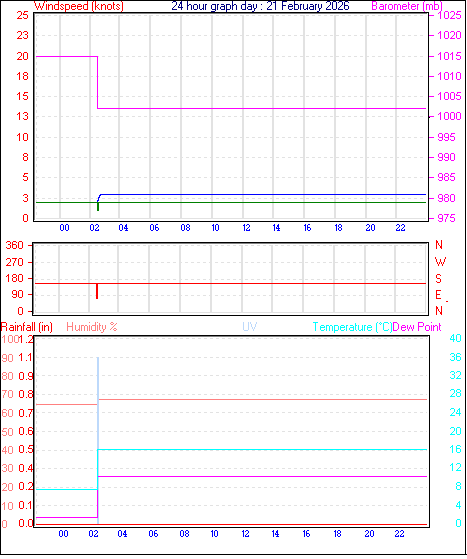The width and height of the screenshot is (467, 559).
Task: Click the 980 barometer axis value
Action: coord(446,198)
